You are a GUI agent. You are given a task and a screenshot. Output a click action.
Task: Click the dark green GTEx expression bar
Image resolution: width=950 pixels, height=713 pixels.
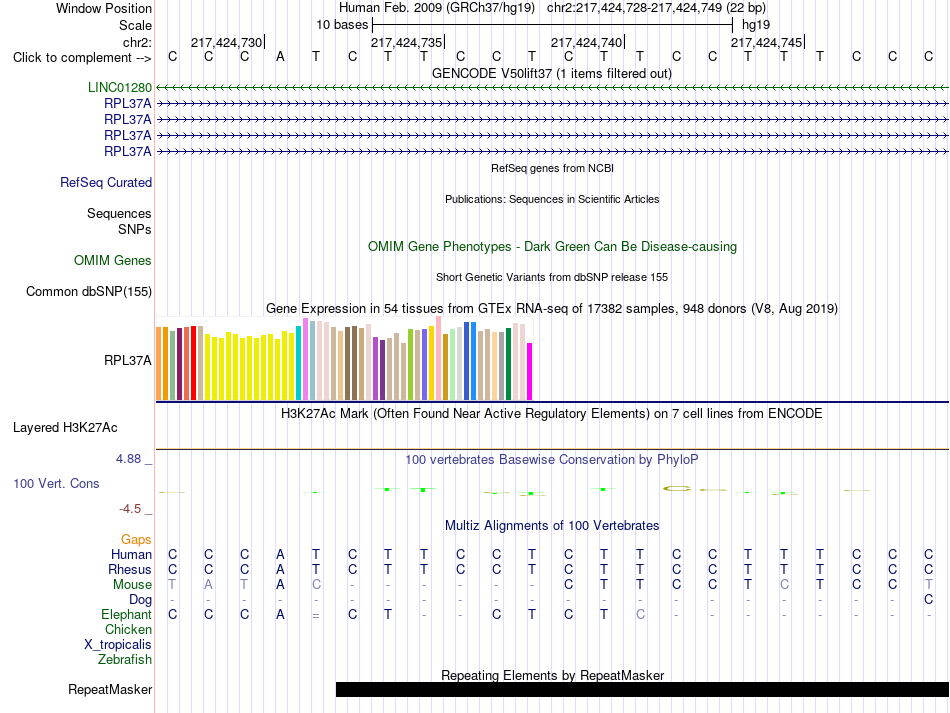pos(508,364)
